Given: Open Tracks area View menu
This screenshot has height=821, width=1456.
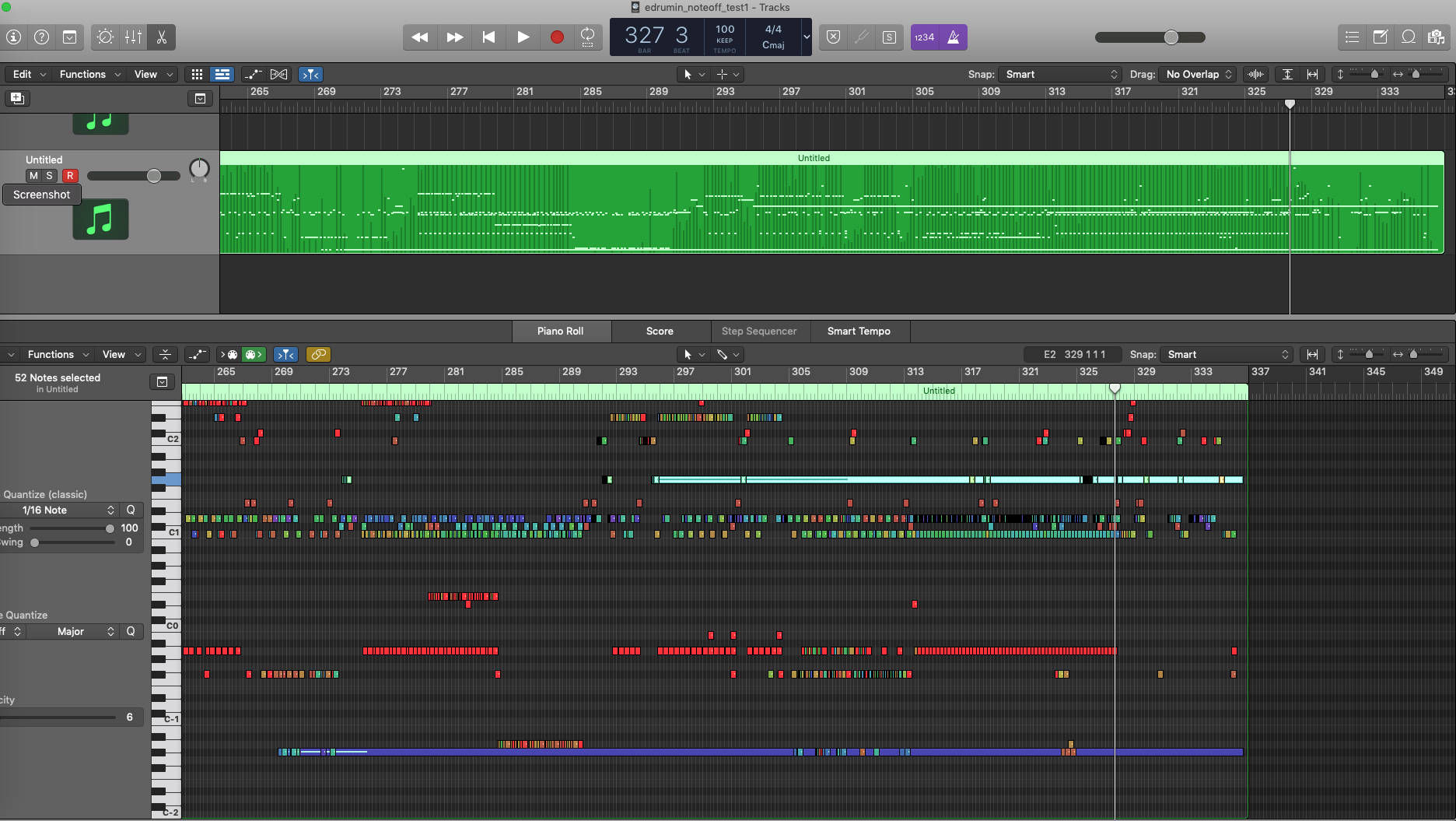Looking at the screenshot, I should 153,74.
